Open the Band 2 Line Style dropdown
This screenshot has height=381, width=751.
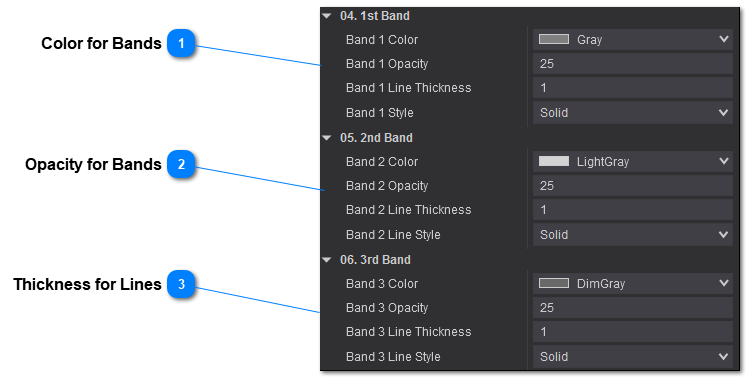(x=633, y=234)
